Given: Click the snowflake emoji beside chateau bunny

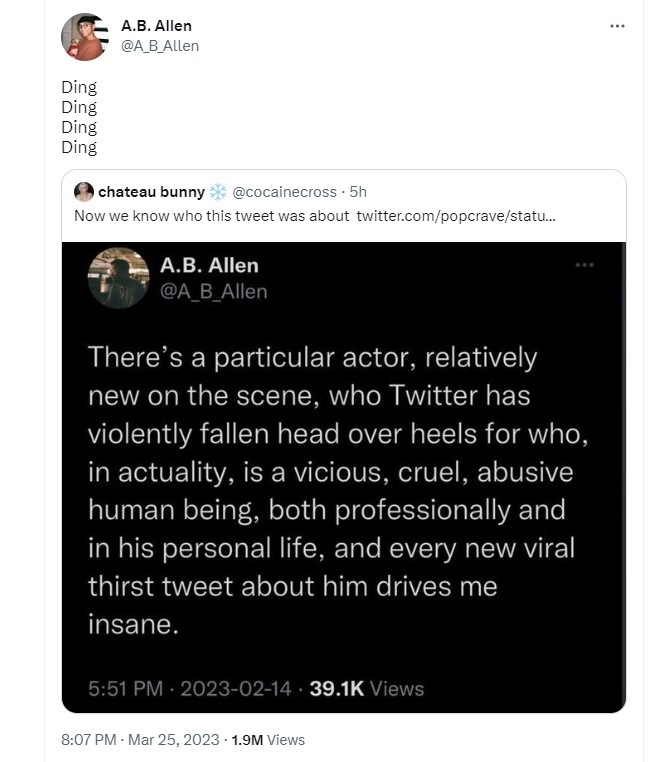Looking at the screenshot, I should pyautogui.click(x=218, y=192).
